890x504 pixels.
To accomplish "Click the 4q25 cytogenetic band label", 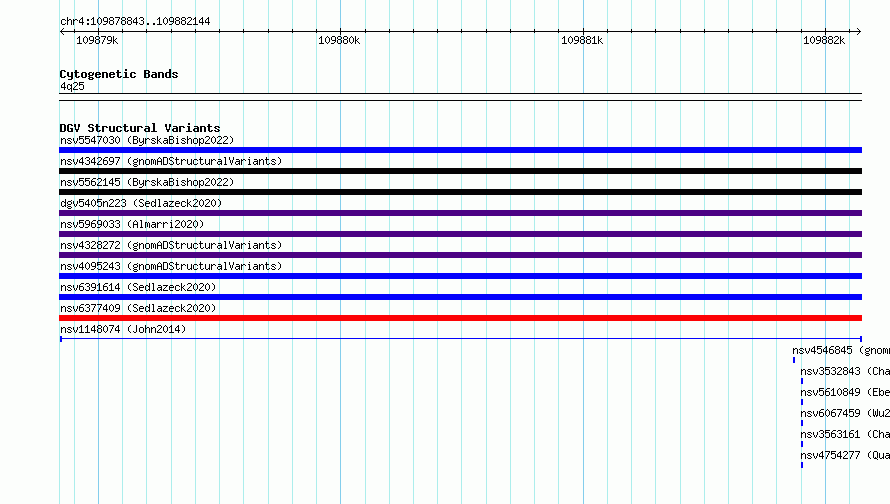I will [x=72, y=86].
